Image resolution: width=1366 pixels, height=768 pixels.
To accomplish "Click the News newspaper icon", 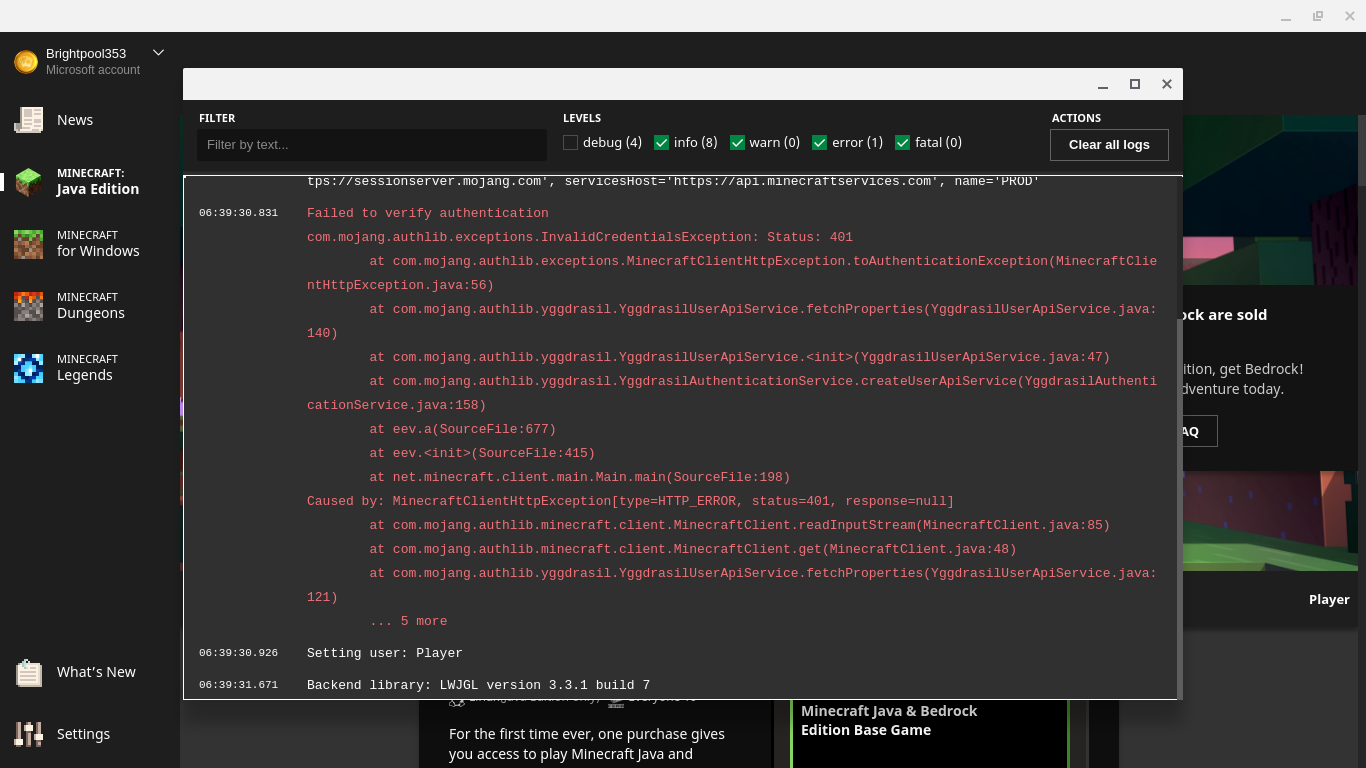I will (x=28, y=120).
